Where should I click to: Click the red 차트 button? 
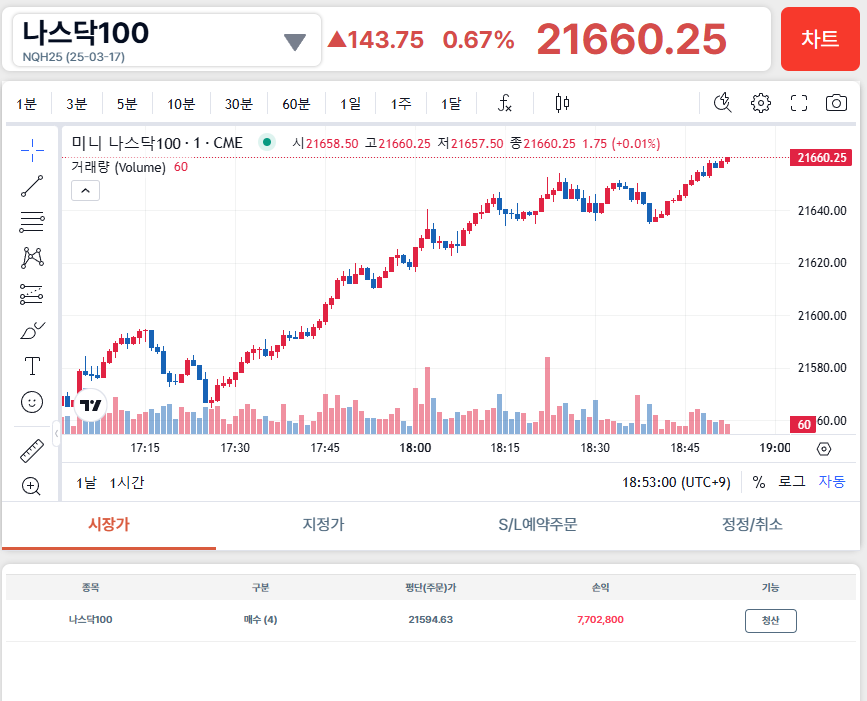pos(820,39)
